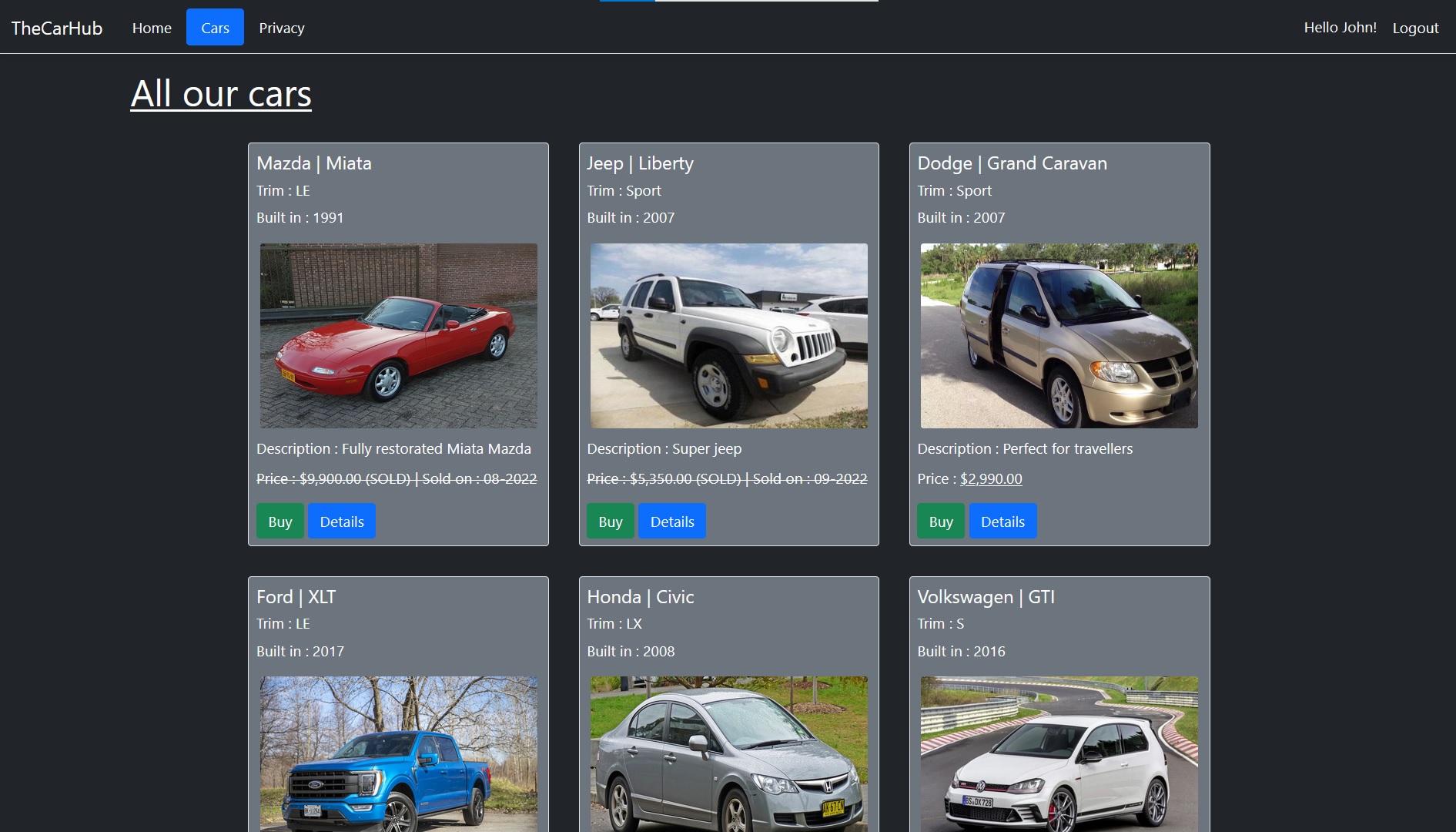Select the Volkswagen | GTI card title

(986, 597)
